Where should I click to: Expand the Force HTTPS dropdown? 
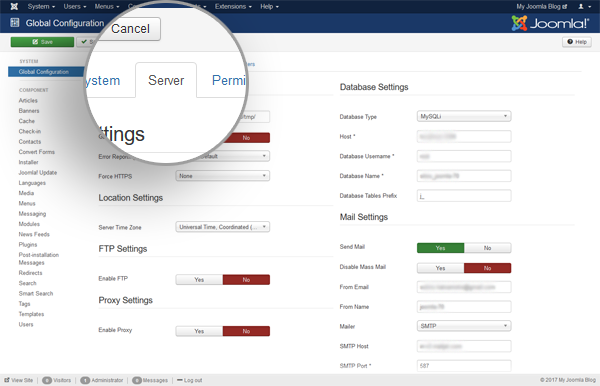[x=222, y=176]
